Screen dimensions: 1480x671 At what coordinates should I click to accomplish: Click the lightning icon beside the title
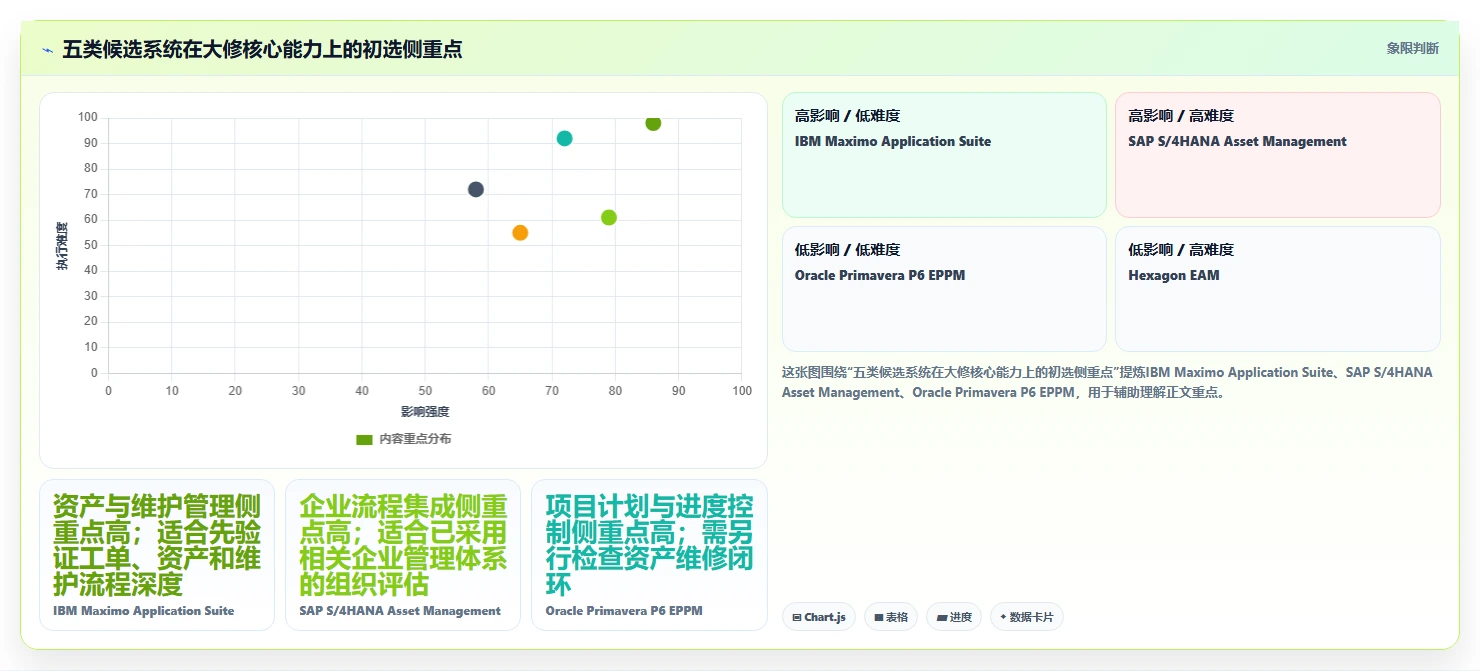47,49
